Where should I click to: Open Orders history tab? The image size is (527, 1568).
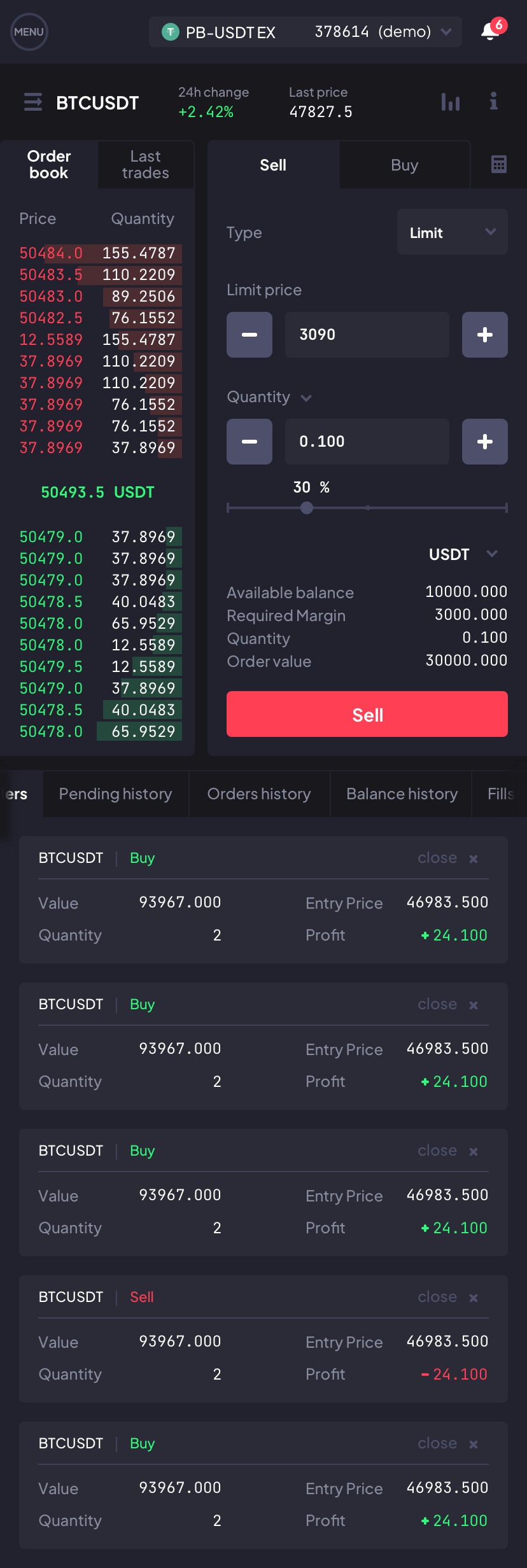[260, 794]
